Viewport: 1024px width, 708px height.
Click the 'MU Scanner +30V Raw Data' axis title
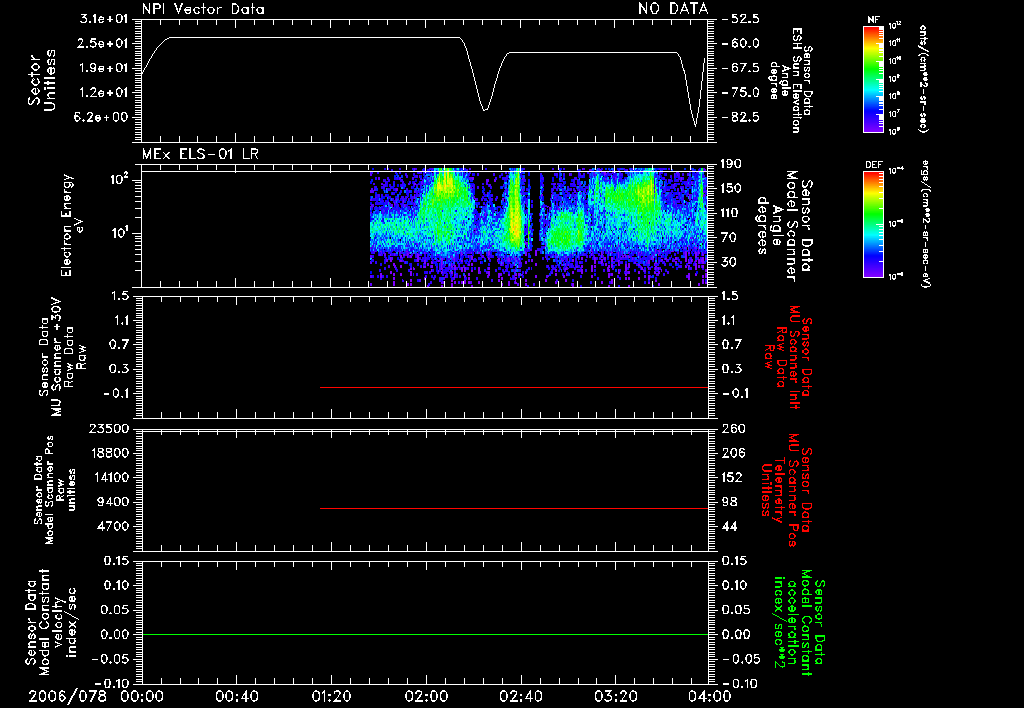62,358
